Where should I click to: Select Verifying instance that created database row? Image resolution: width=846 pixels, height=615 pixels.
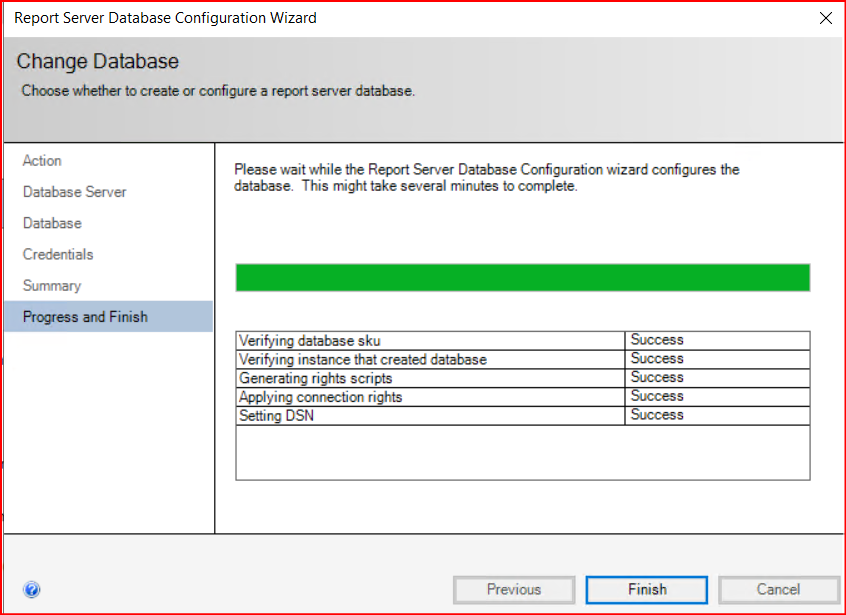point(362,359)
